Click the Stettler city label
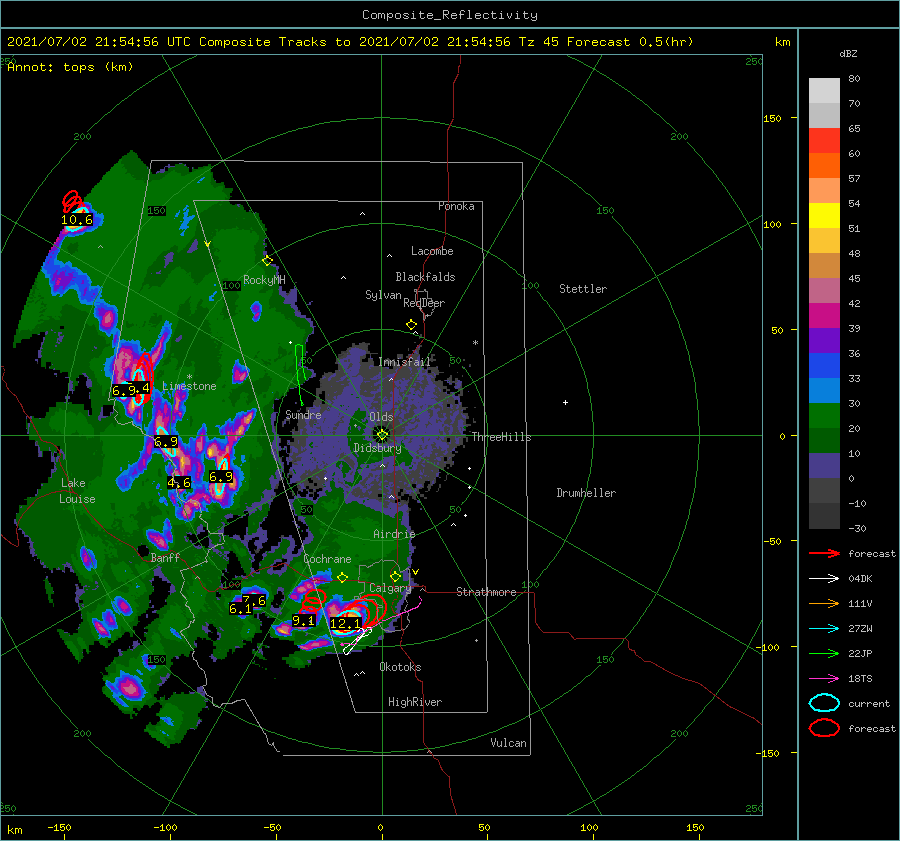Viewport: 900px width, 841px height. [x=583, y=289]
